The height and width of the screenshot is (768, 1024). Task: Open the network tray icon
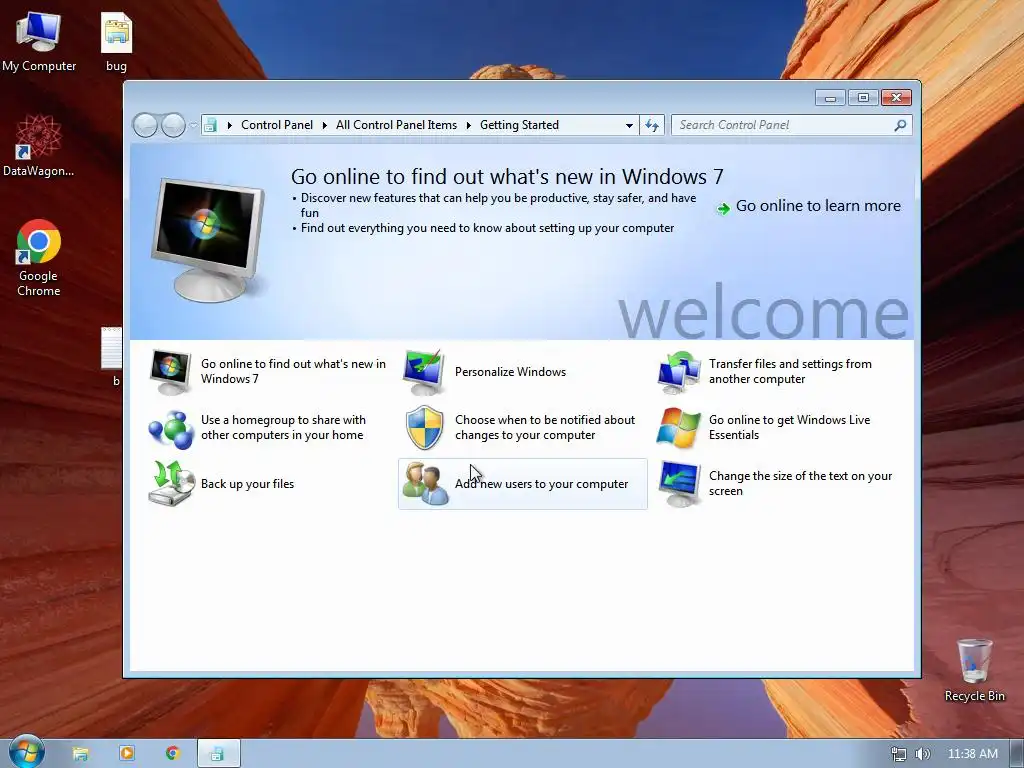[899, 754]
